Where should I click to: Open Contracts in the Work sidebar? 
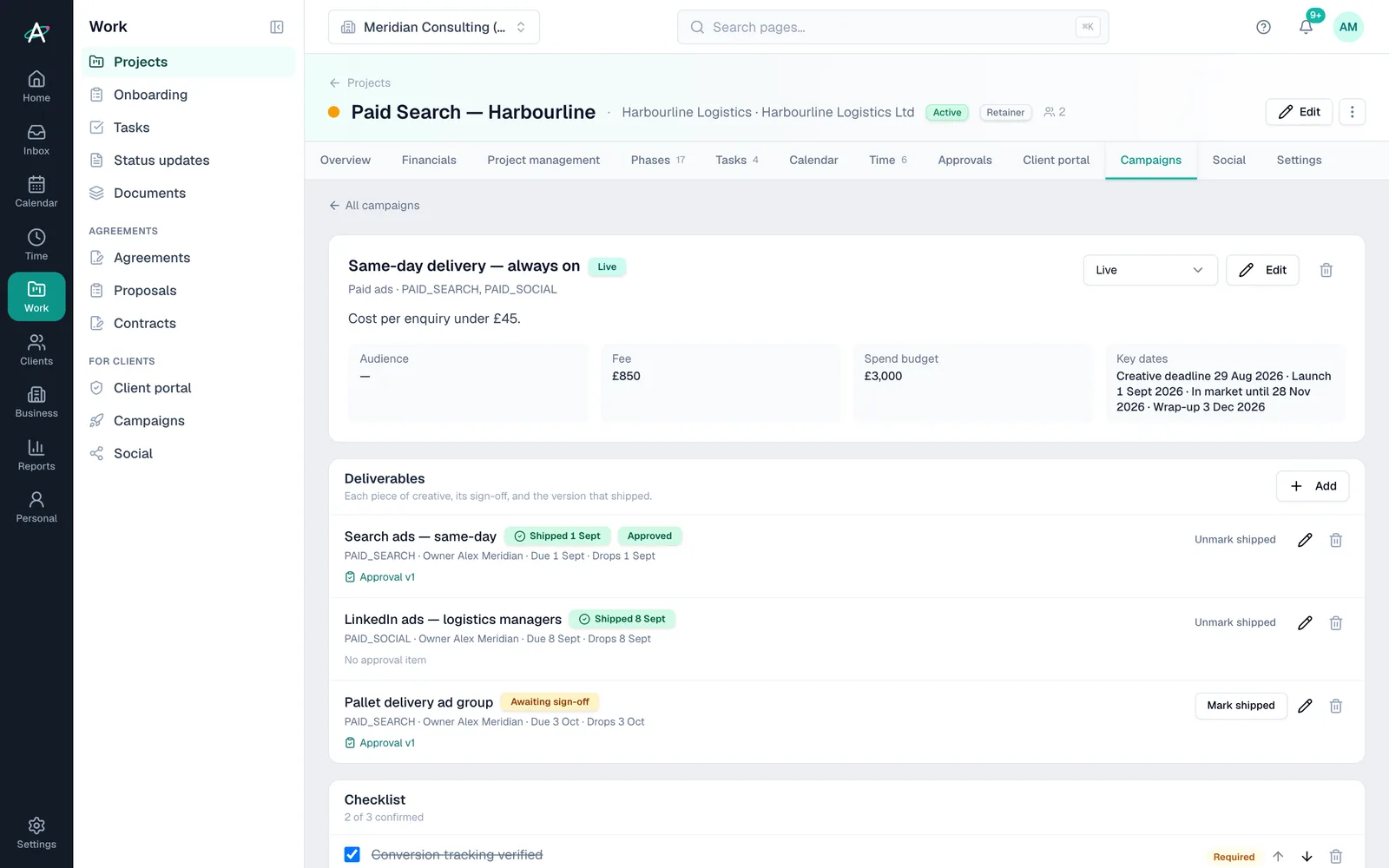coord(188,323)
